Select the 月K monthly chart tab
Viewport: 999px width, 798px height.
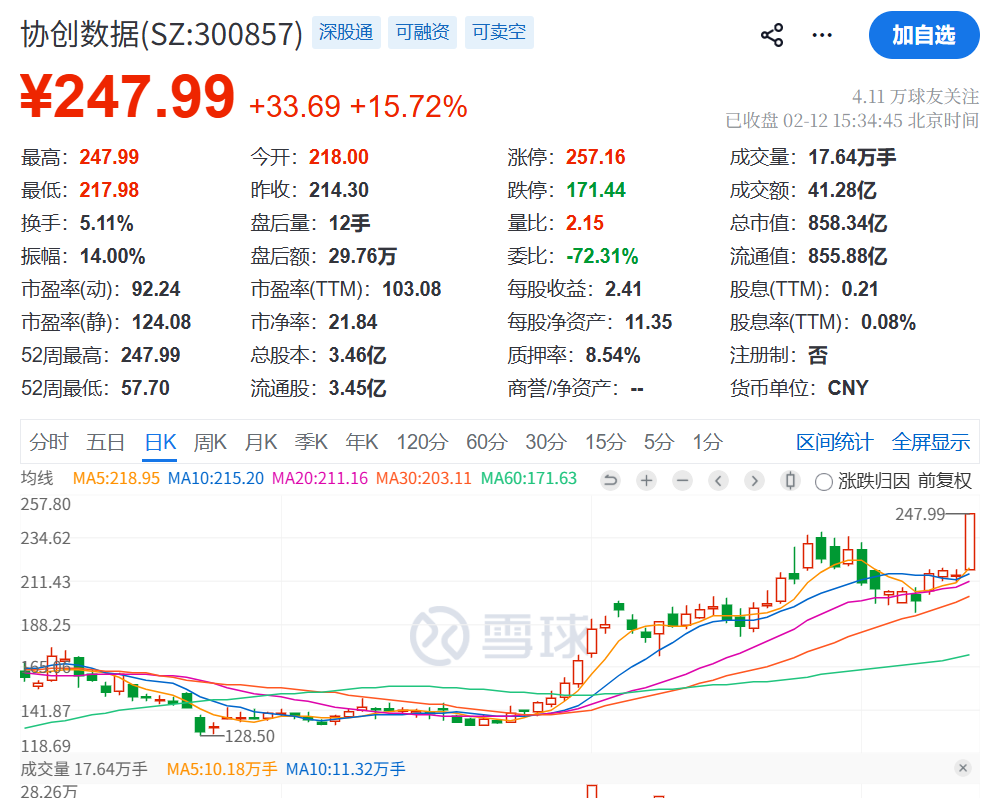262,442
